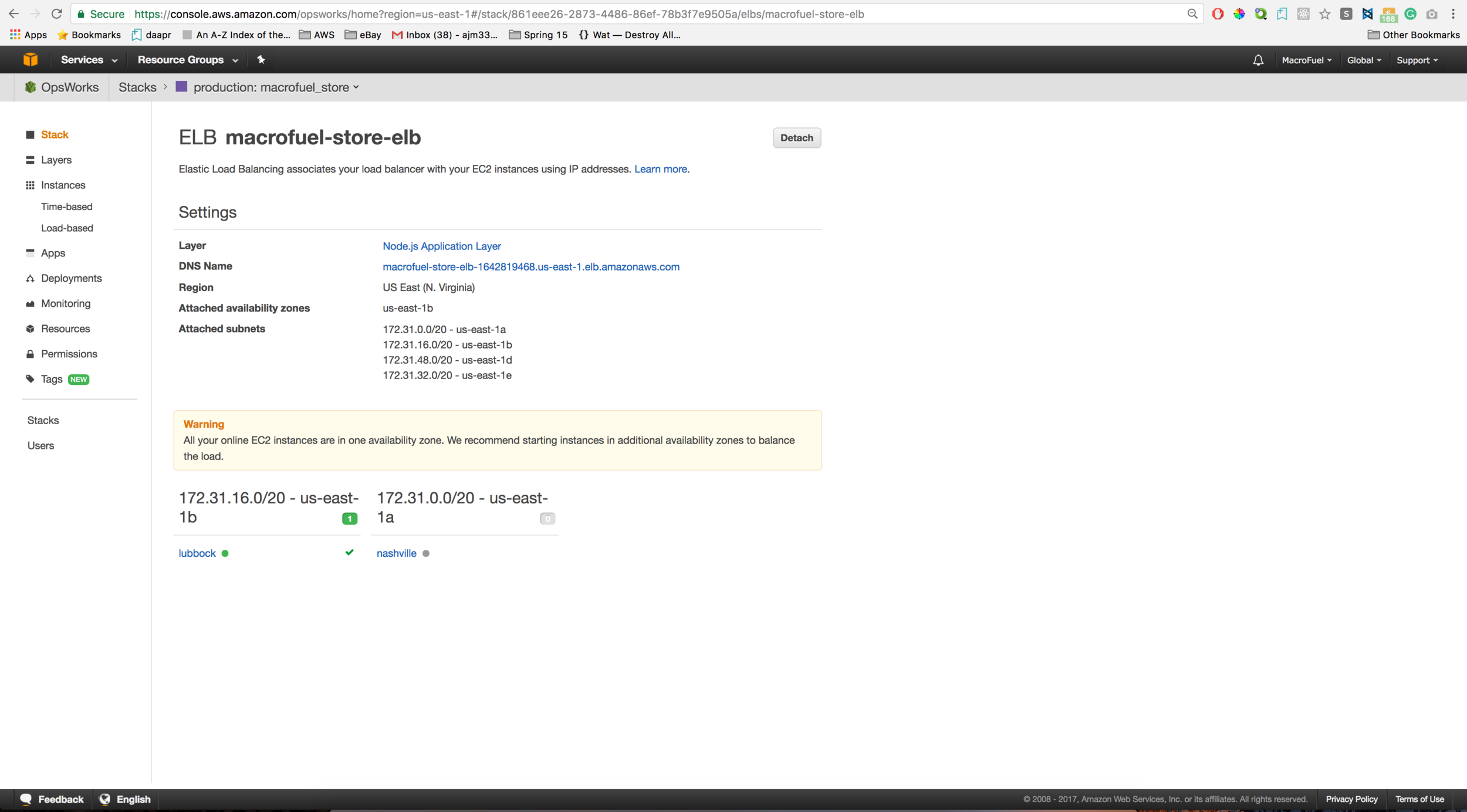Expand the Services dropdown

(x=89, y=60)
